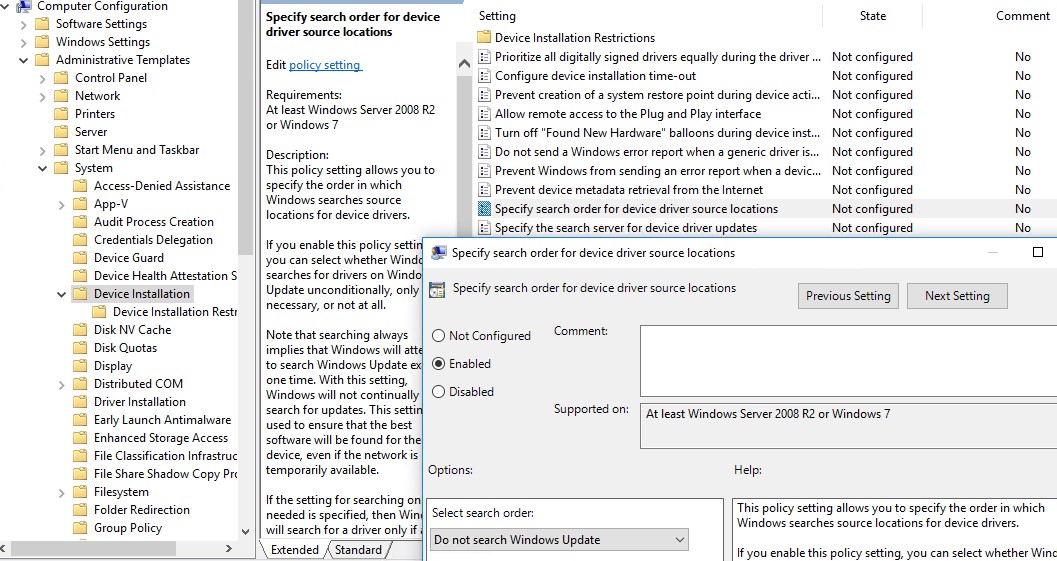Expand the Windows Settings tree node

(x=24, y=42)
